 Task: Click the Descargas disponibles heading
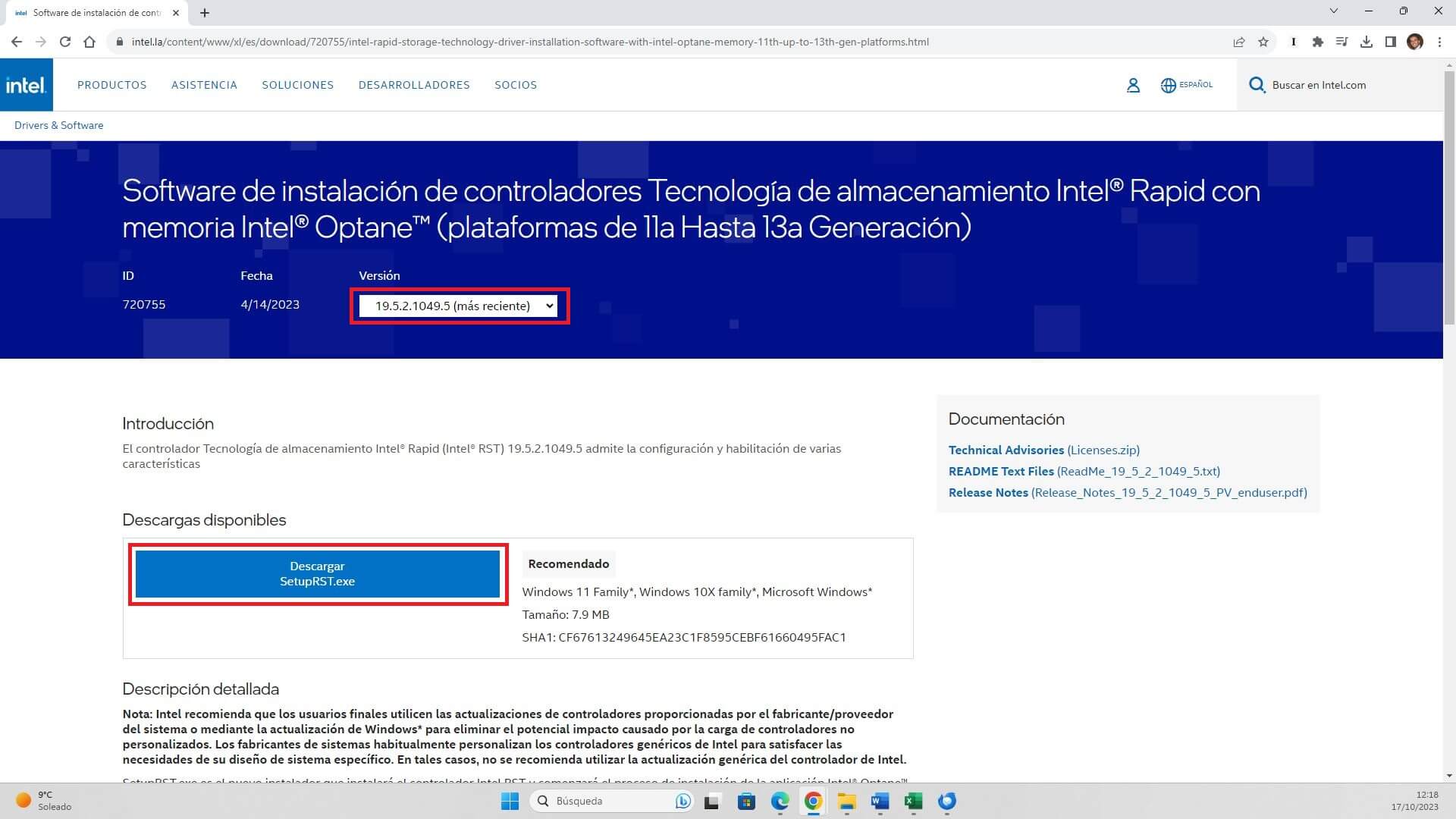click(x=204, y=520)
